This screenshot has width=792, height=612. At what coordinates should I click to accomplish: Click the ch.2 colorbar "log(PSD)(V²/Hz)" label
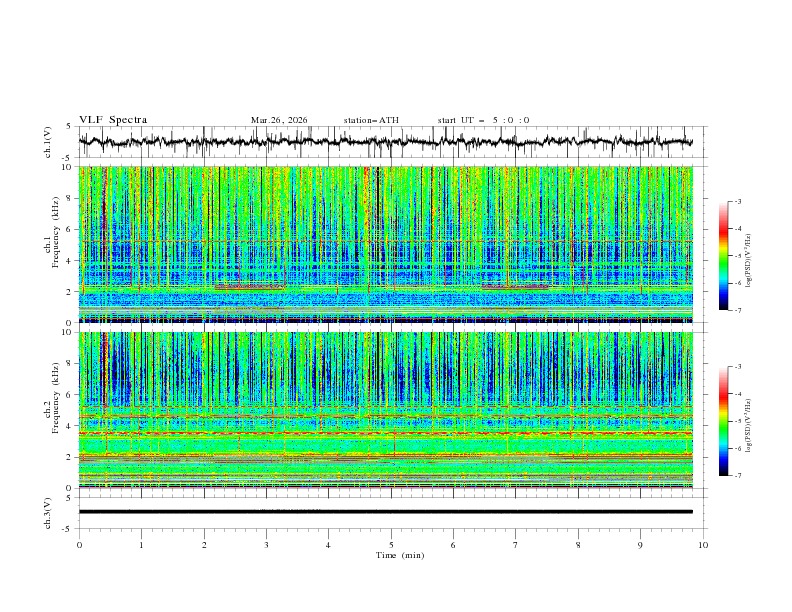click(748, 425)
